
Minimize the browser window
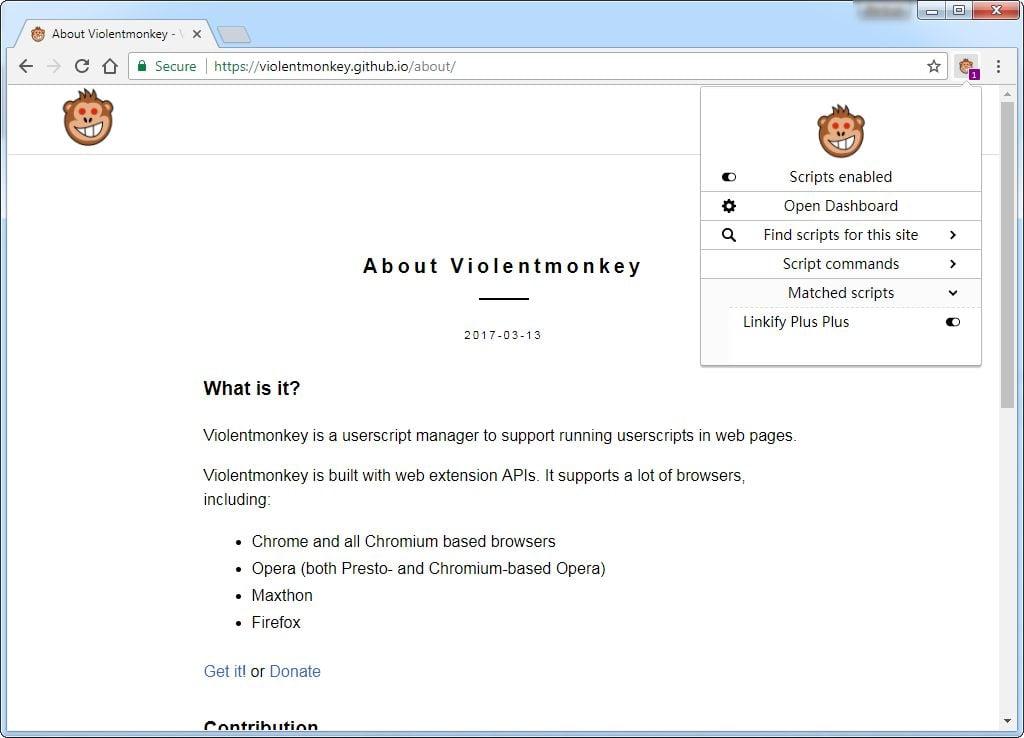click(x=932, y=10)
